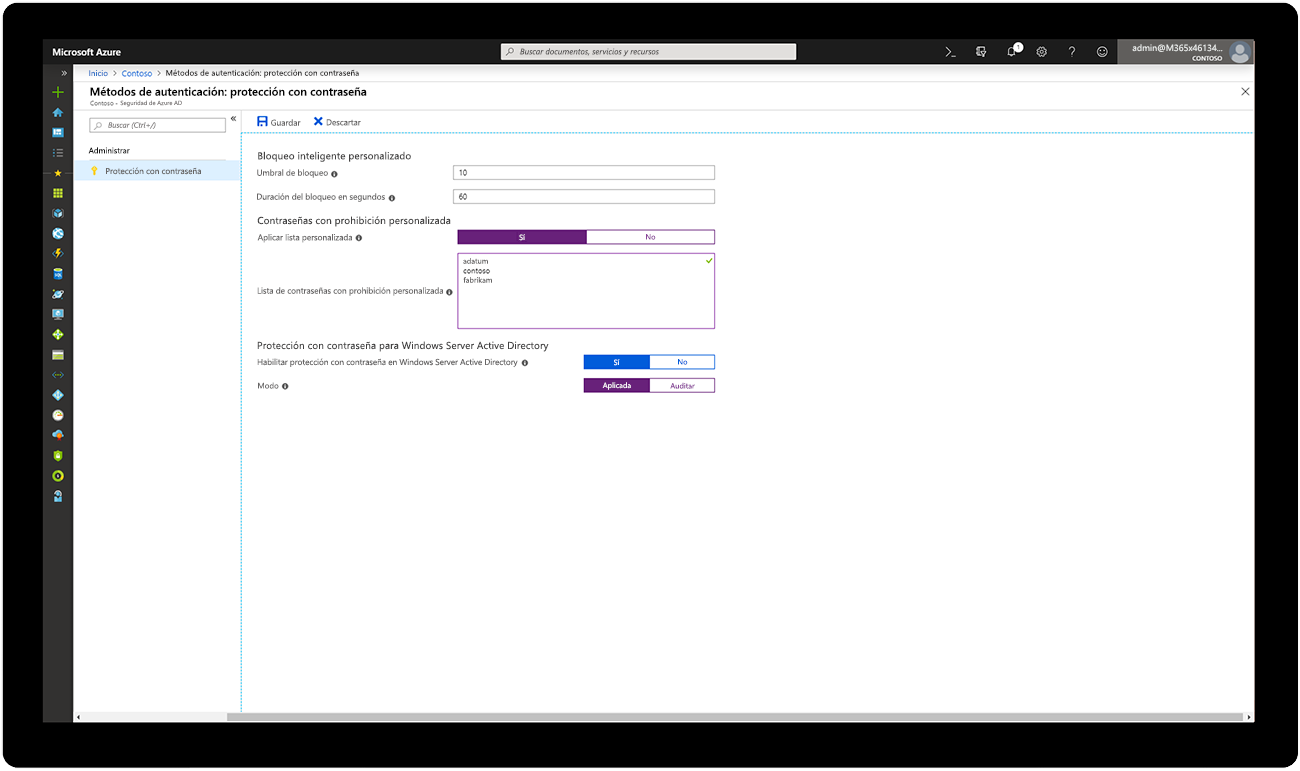Open the All services list icon
1300x771 pixels.
coord(58,152)
